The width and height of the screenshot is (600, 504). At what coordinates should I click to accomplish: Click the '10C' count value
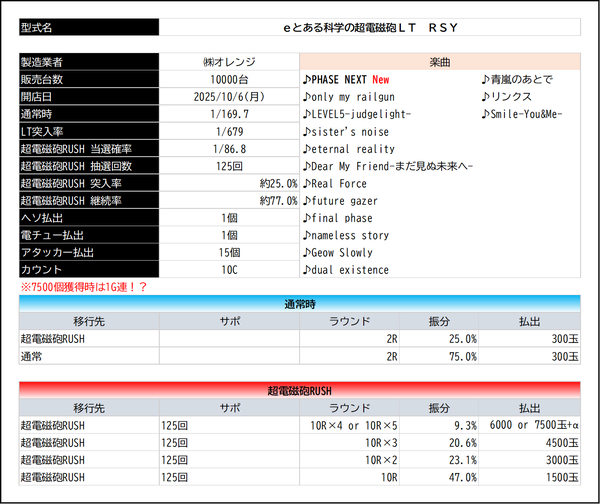pos(229,269)
